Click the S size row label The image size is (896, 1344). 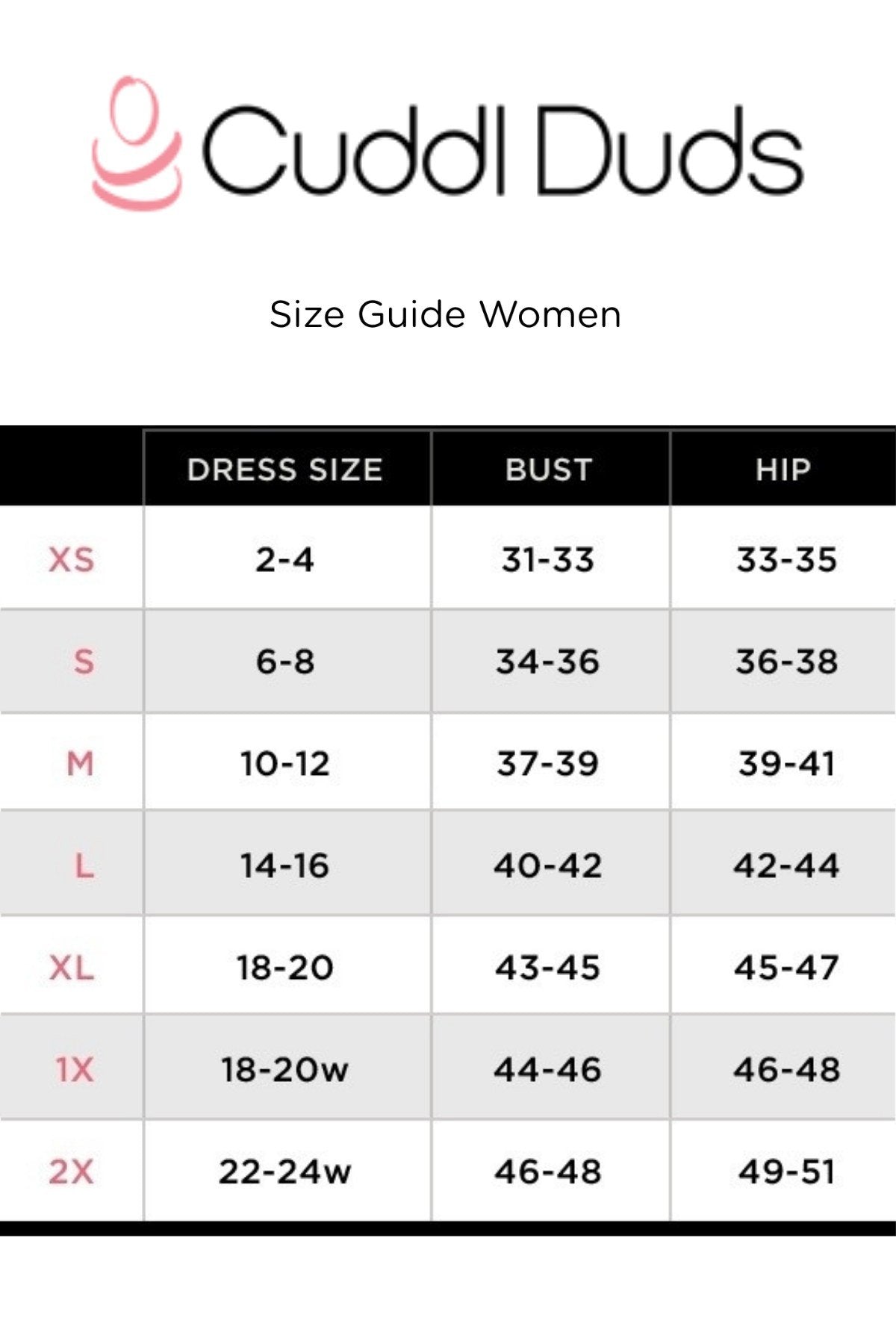84,662
